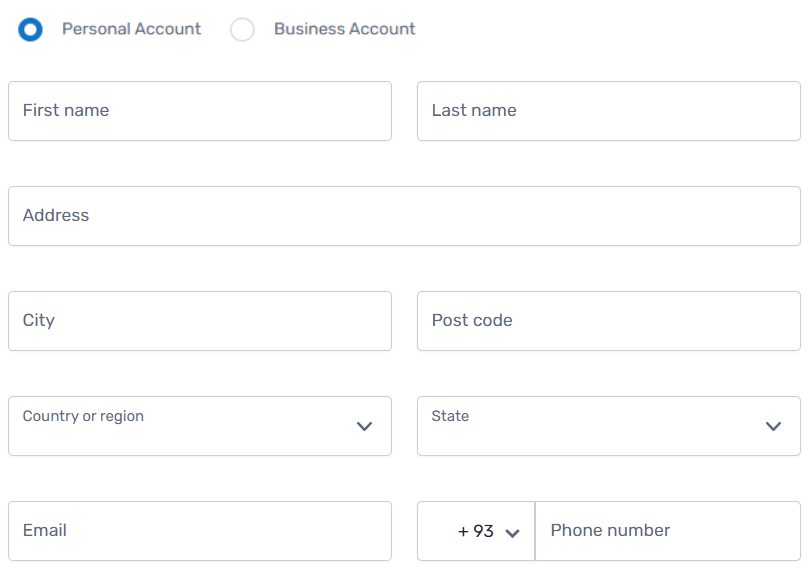Click the chevron beside +93 code
Image resolution: width=812 pixels, height=584 pixels.
pyautogui.click(x=513, y=532)
